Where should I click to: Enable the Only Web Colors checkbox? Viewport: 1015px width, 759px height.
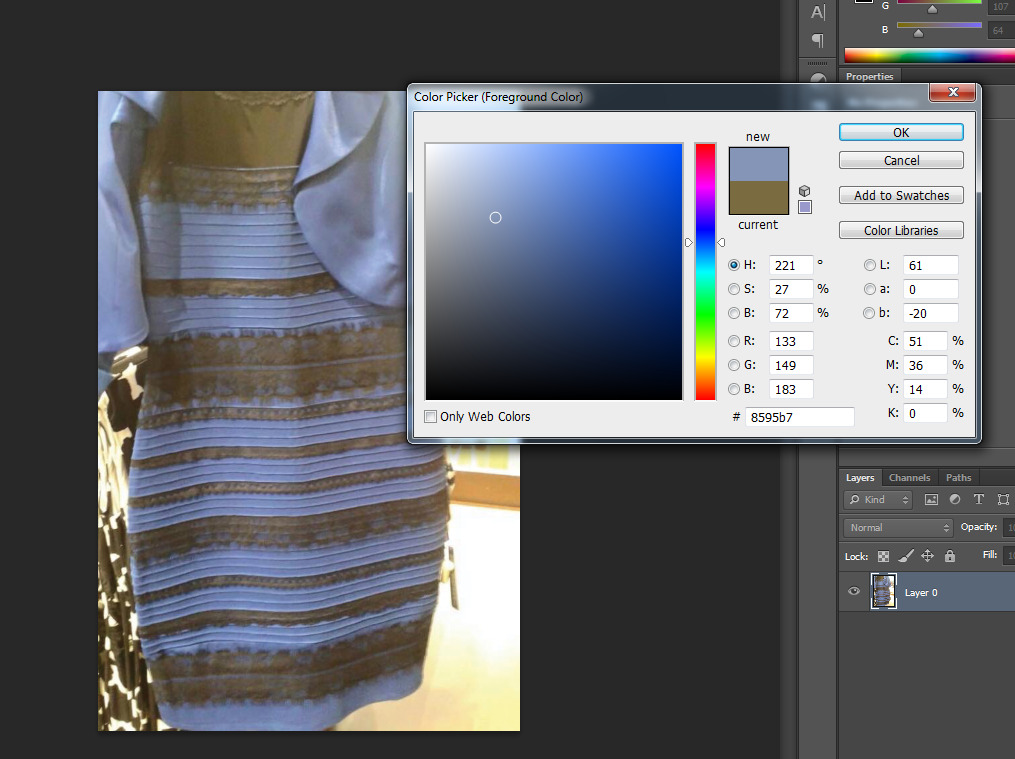coord(431,417)
